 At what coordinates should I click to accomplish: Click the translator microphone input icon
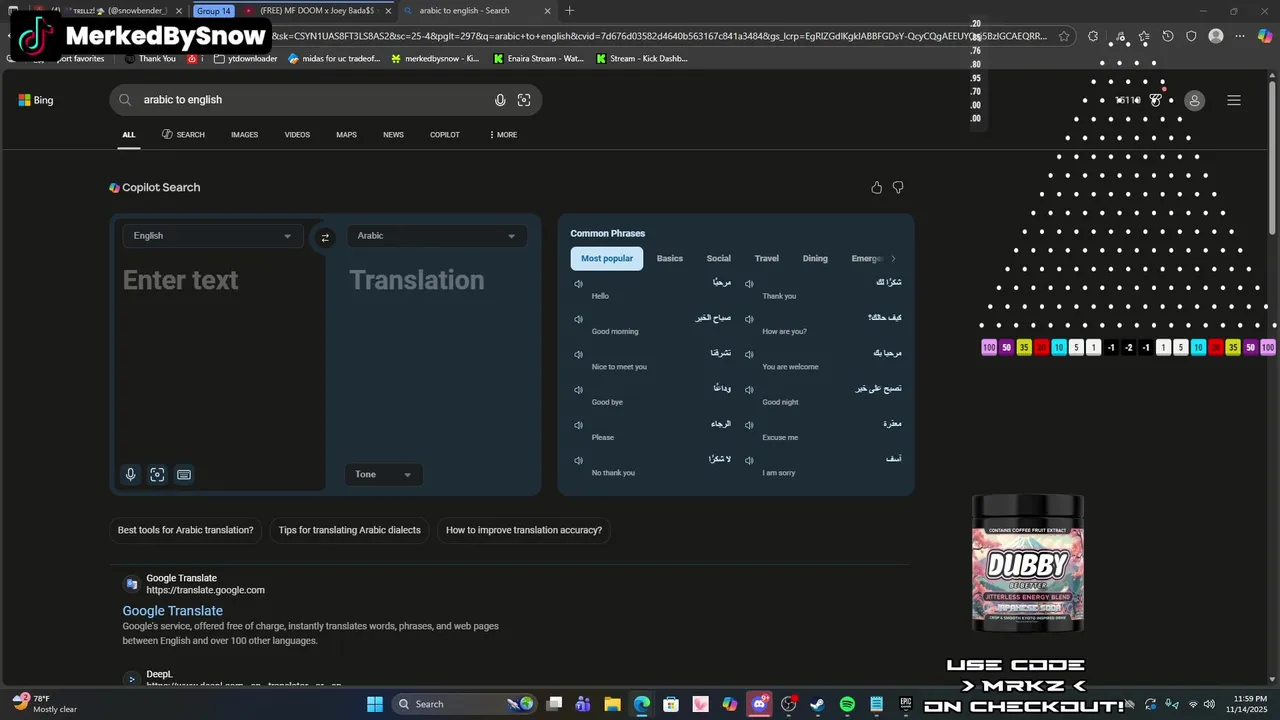(x=130, y=475)
